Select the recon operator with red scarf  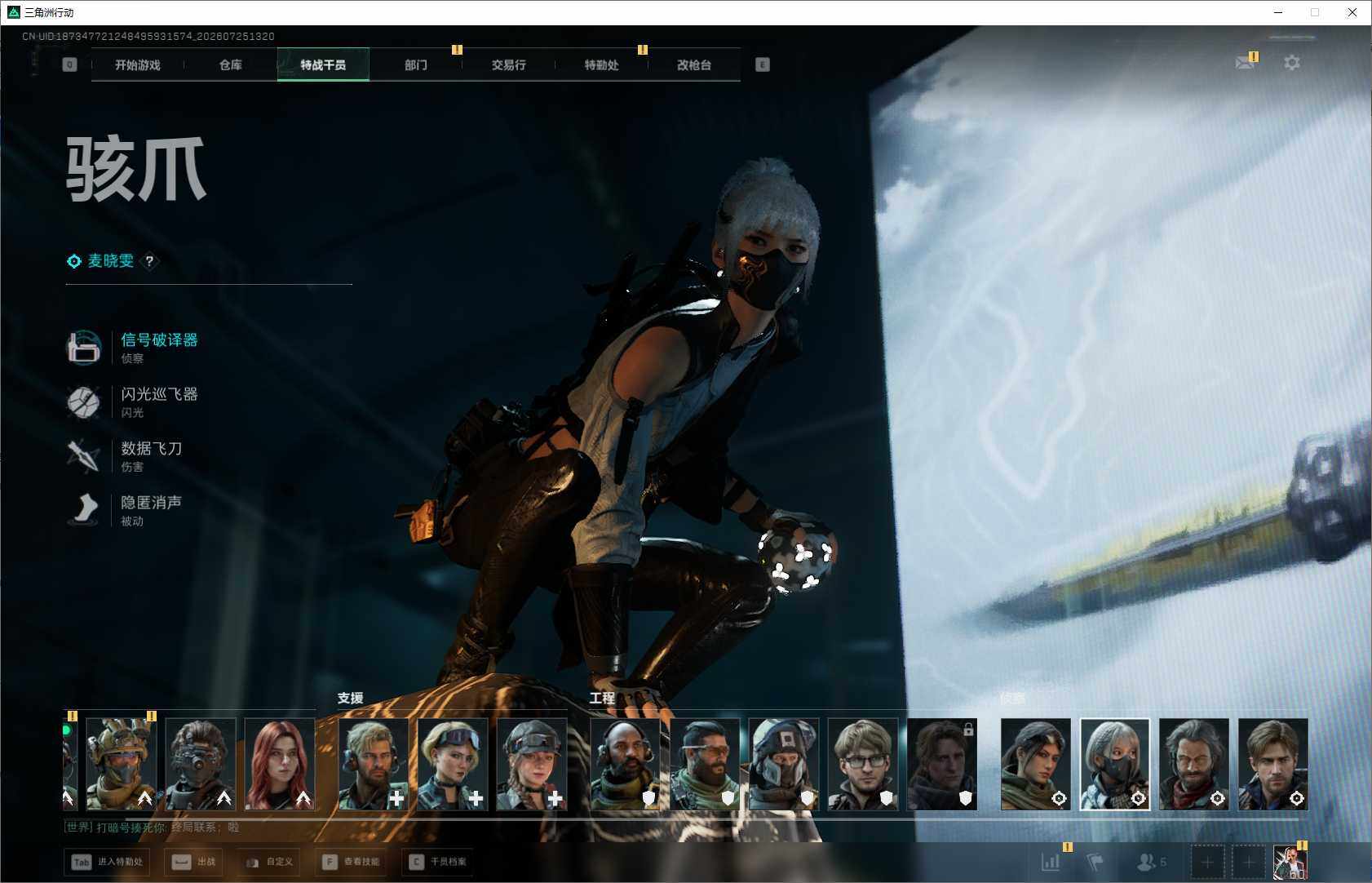click(x=1194, y=764)
